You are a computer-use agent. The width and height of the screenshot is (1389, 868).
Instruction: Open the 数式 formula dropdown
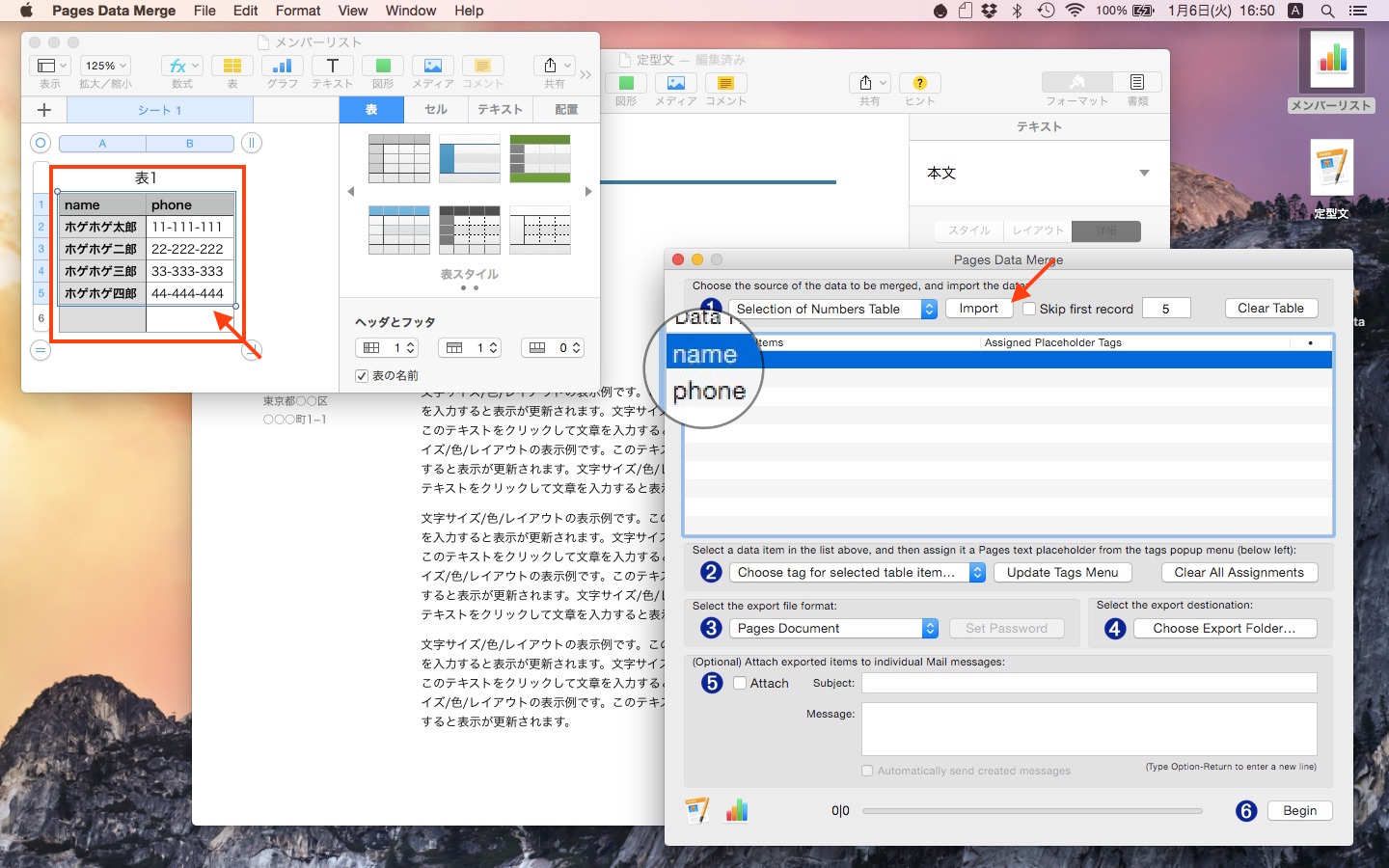[182, 66]
